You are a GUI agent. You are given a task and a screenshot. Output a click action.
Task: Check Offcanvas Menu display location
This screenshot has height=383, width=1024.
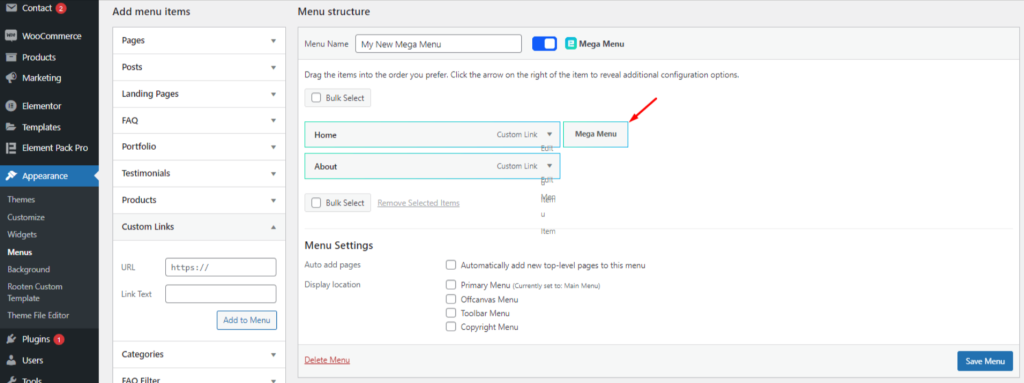click(451, 299)
